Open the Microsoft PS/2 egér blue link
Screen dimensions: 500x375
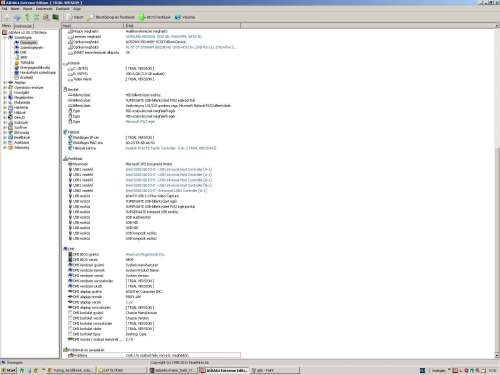click(140, 122)
